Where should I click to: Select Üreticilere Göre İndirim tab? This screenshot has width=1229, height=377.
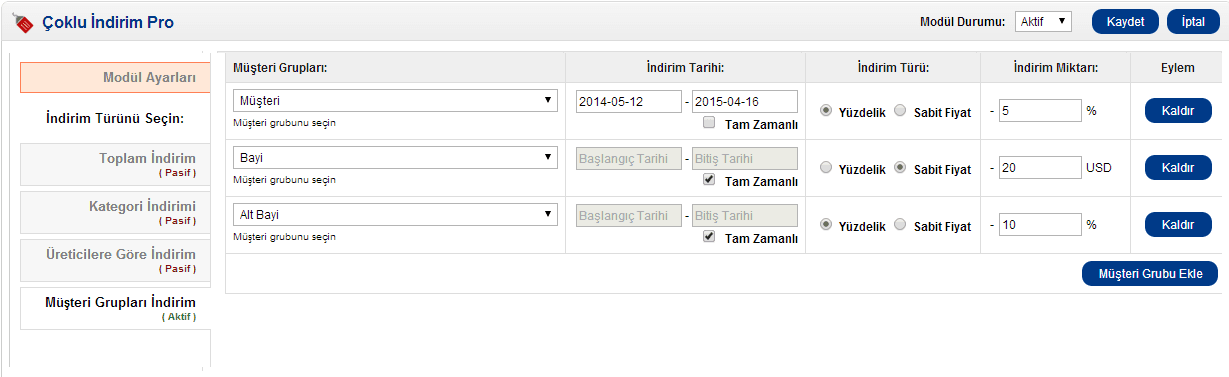pyautogui.click(x=115, y=260)
